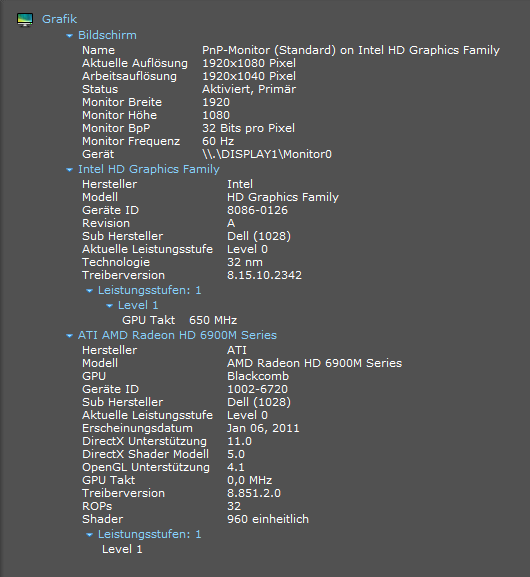Collapse Intel Leistungsstufen: 1 arrow
Screen dimensions: 530x577
89,291
